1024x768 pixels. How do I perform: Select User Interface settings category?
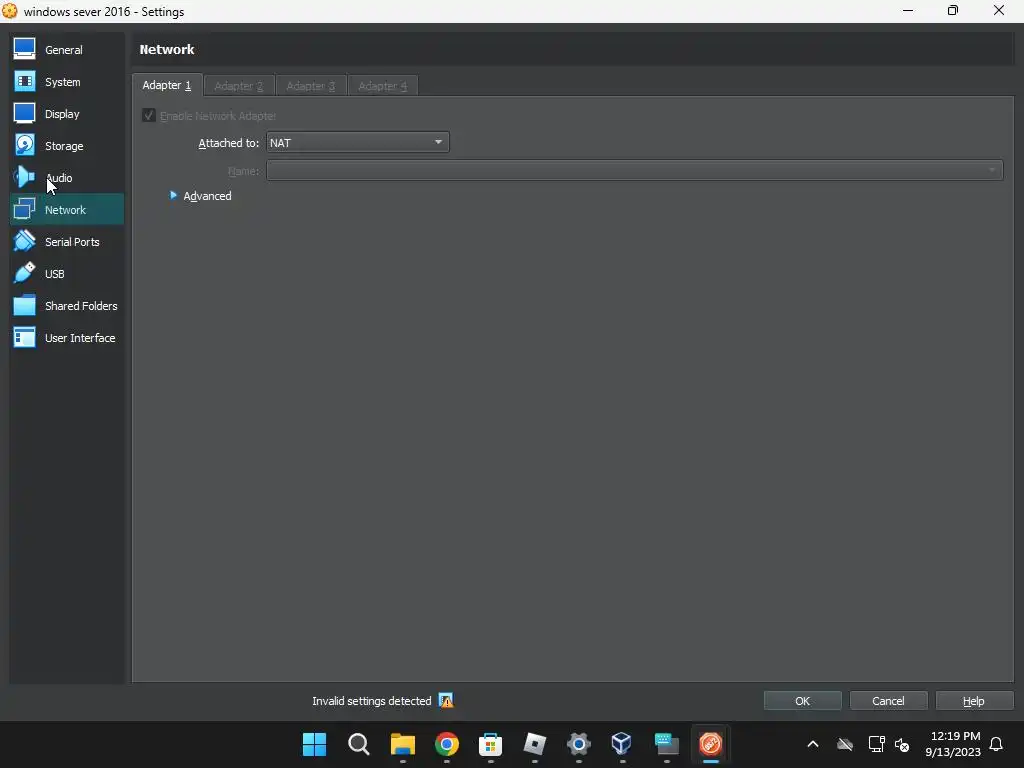[x=67, y=338]
